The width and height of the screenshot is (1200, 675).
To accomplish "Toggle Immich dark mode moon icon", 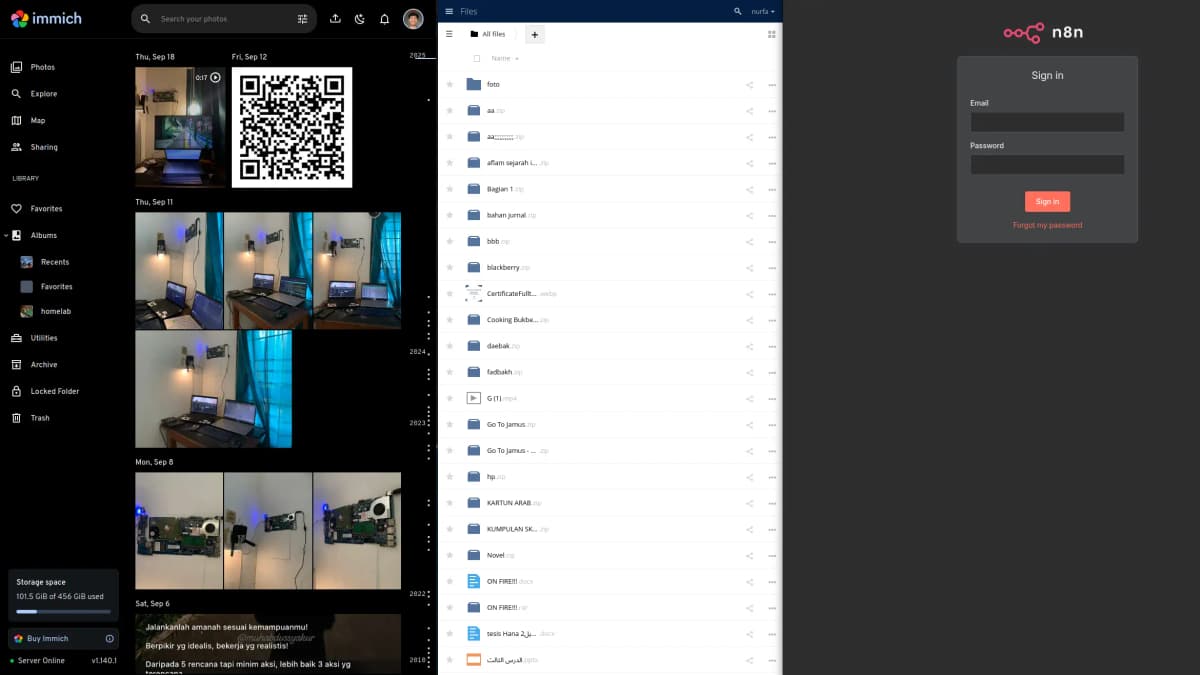I will [360, 19].
